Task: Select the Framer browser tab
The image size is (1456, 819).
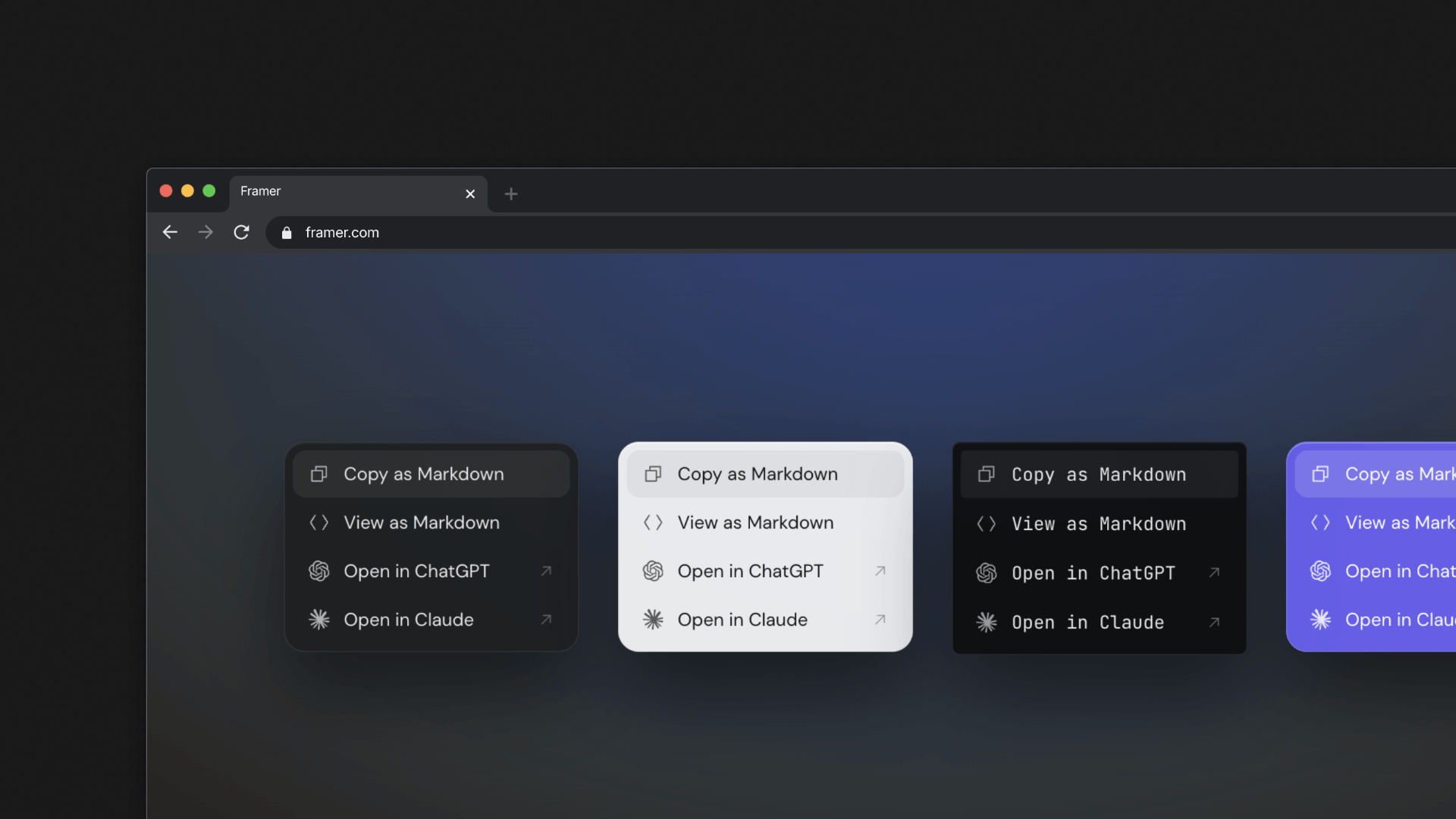Action: (358, 193)
